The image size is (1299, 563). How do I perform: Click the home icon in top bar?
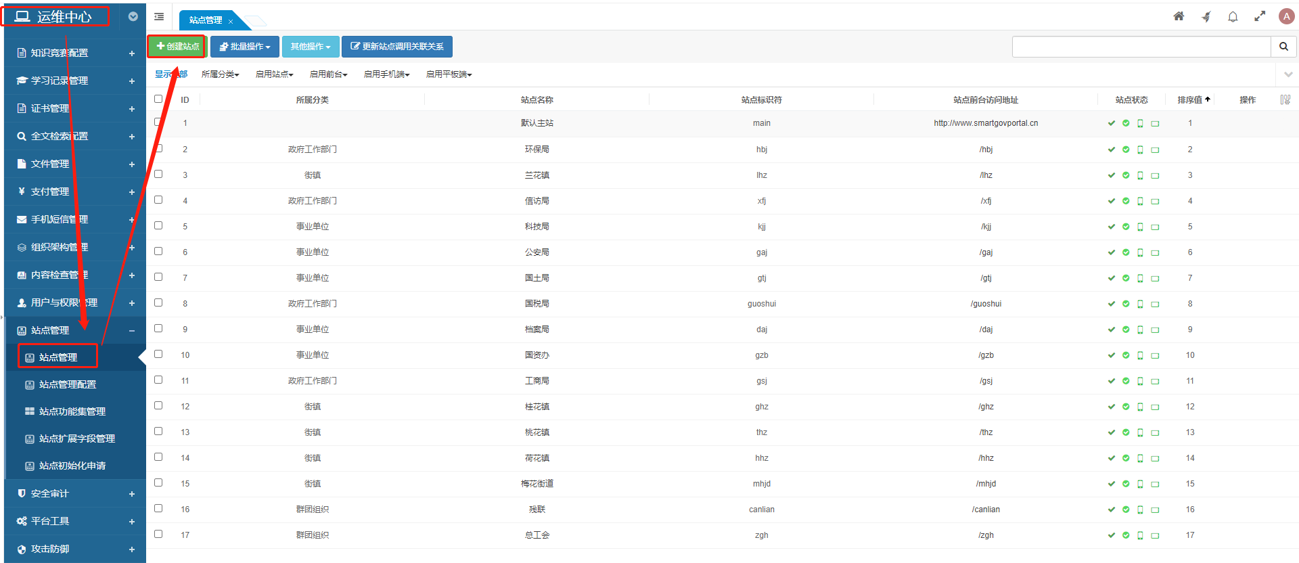[x=1179, y=16]
